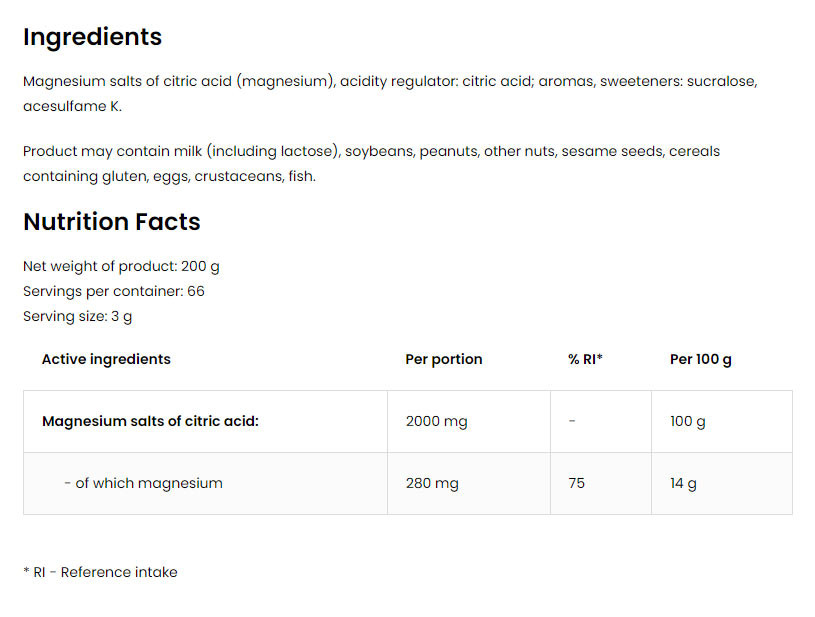Click the Ingredients heading

tap(92, 37)
